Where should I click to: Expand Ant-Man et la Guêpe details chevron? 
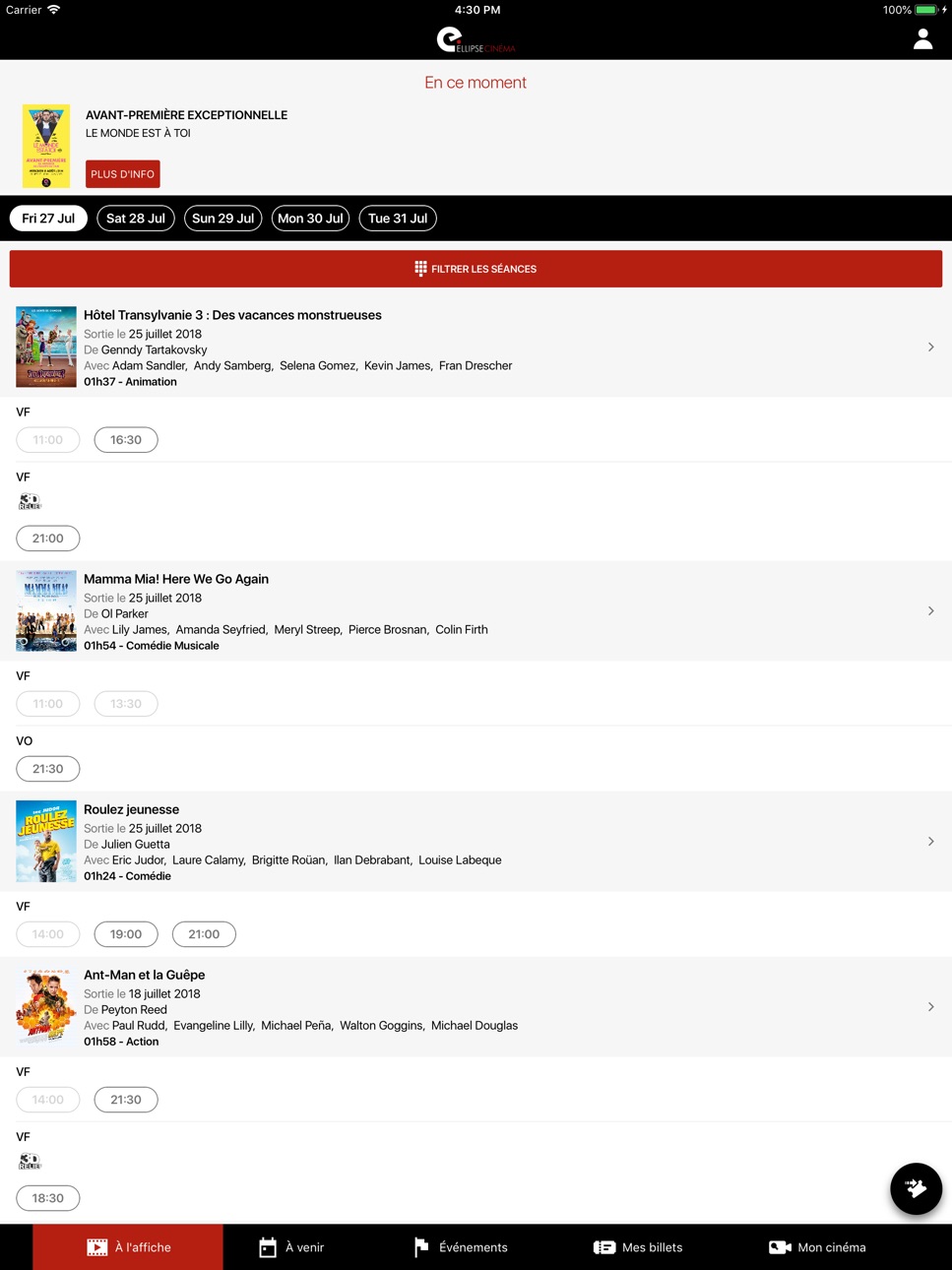[x=930, y=1006]
